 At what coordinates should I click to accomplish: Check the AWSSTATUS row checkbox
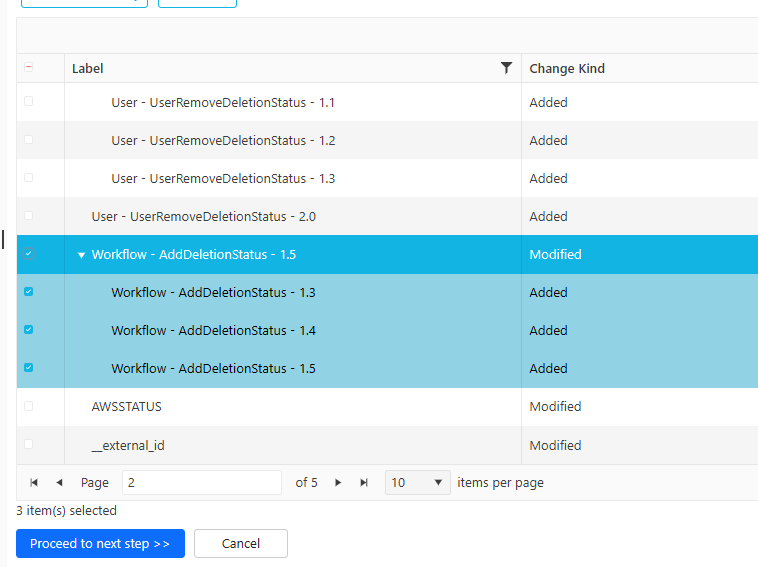click(x=28, y=406)
